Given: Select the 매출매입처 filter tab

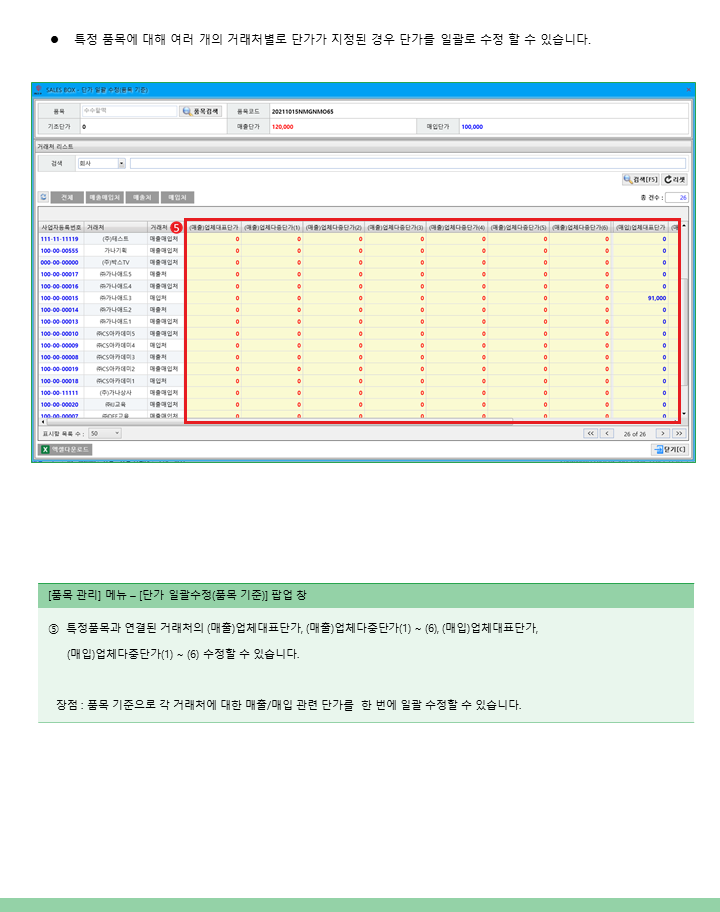Looking at the screenshot, I should click(105, 198).
